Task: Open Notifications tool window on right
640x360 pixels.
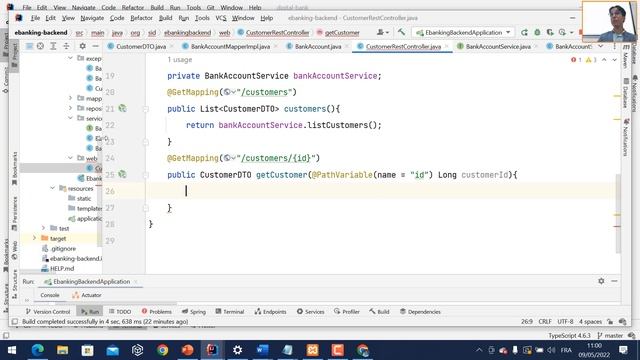Action: pyautogui.click(x=626, y=138)
